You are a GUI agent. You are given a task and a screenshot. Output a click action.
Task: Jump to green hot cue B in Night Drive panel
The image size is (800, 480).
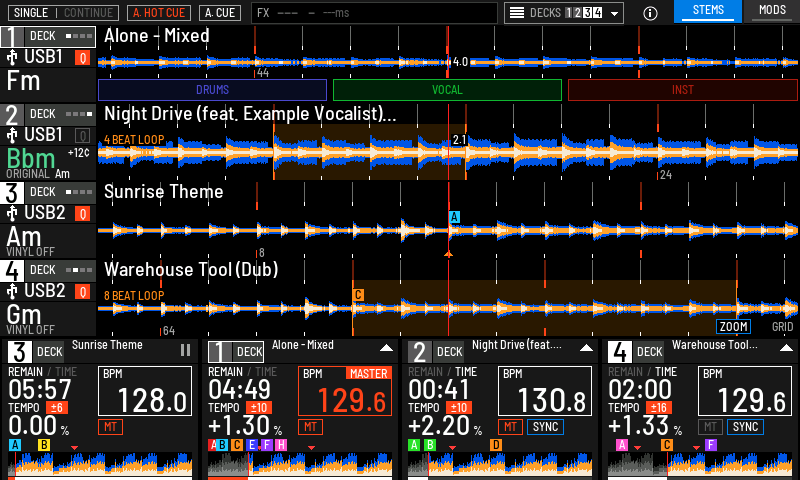pyautogui.click(x=430, y=445)
